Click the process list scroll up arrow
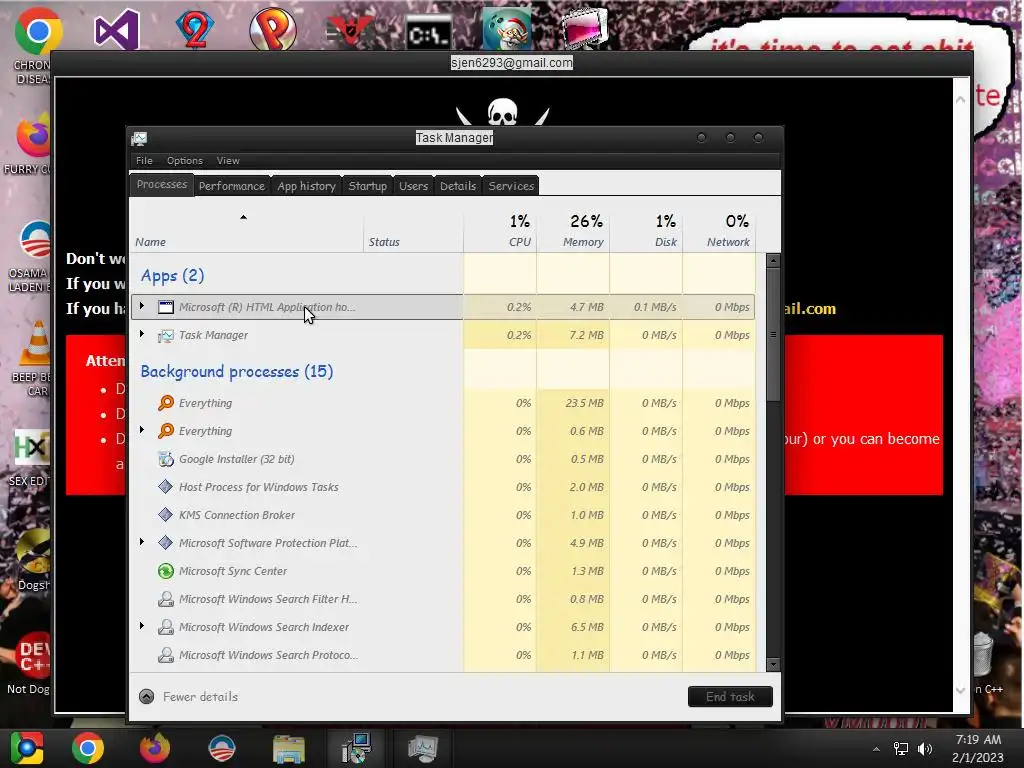 (x=773, y=261)
